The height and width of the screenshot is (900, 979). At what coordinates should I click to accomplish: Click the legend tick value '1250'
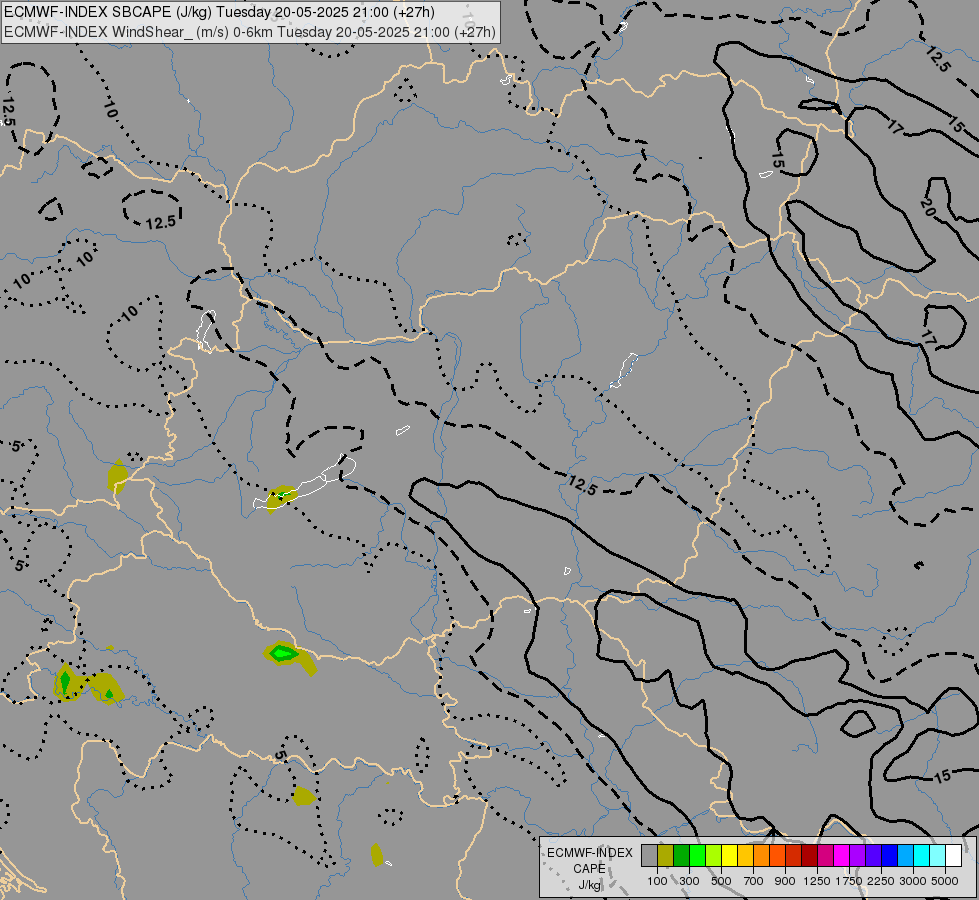pyautogui.click(x=817, y=881)
